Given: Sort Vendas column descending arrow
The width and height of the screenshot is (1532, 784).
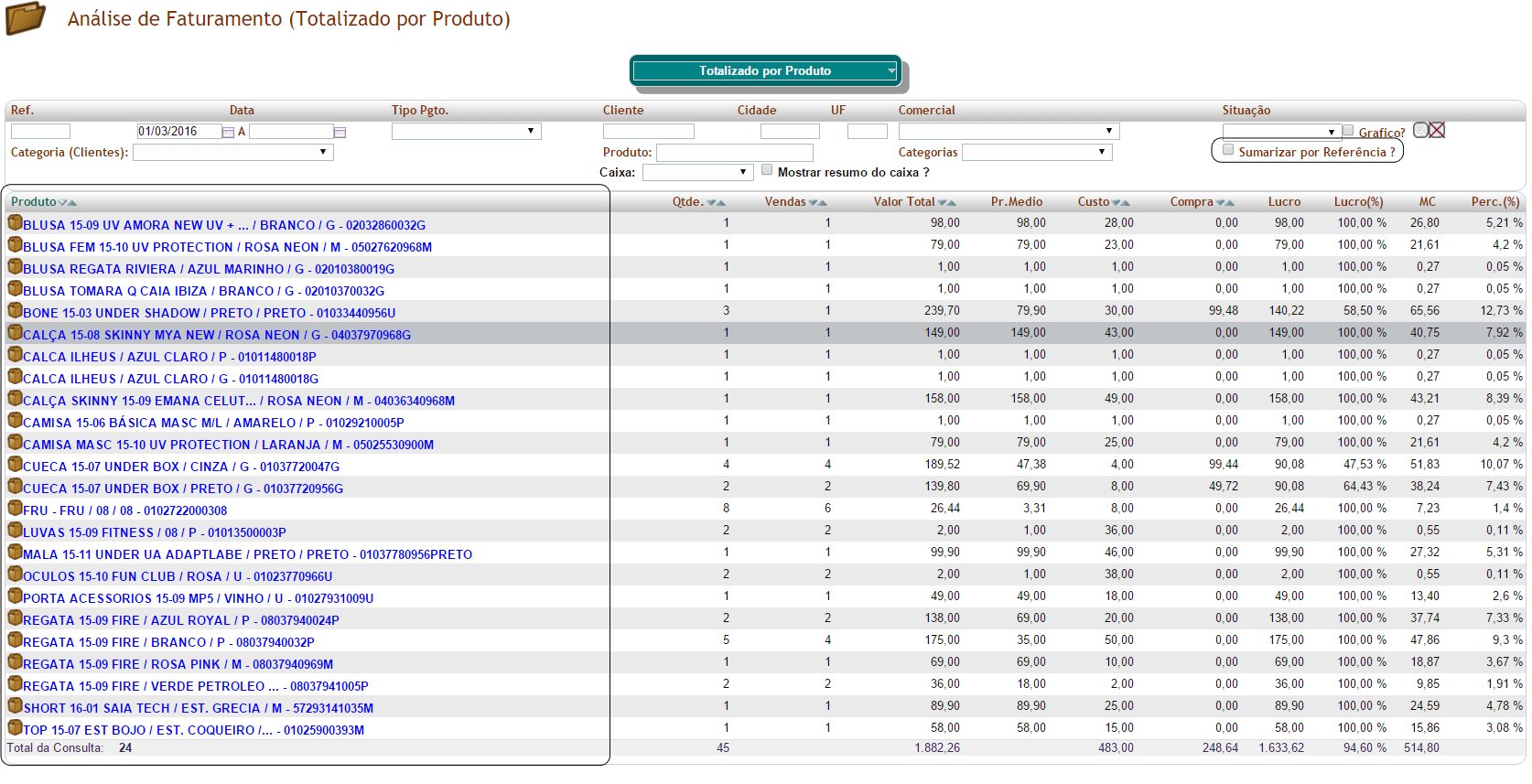Looking at the screenshot, I should (813, 203).
